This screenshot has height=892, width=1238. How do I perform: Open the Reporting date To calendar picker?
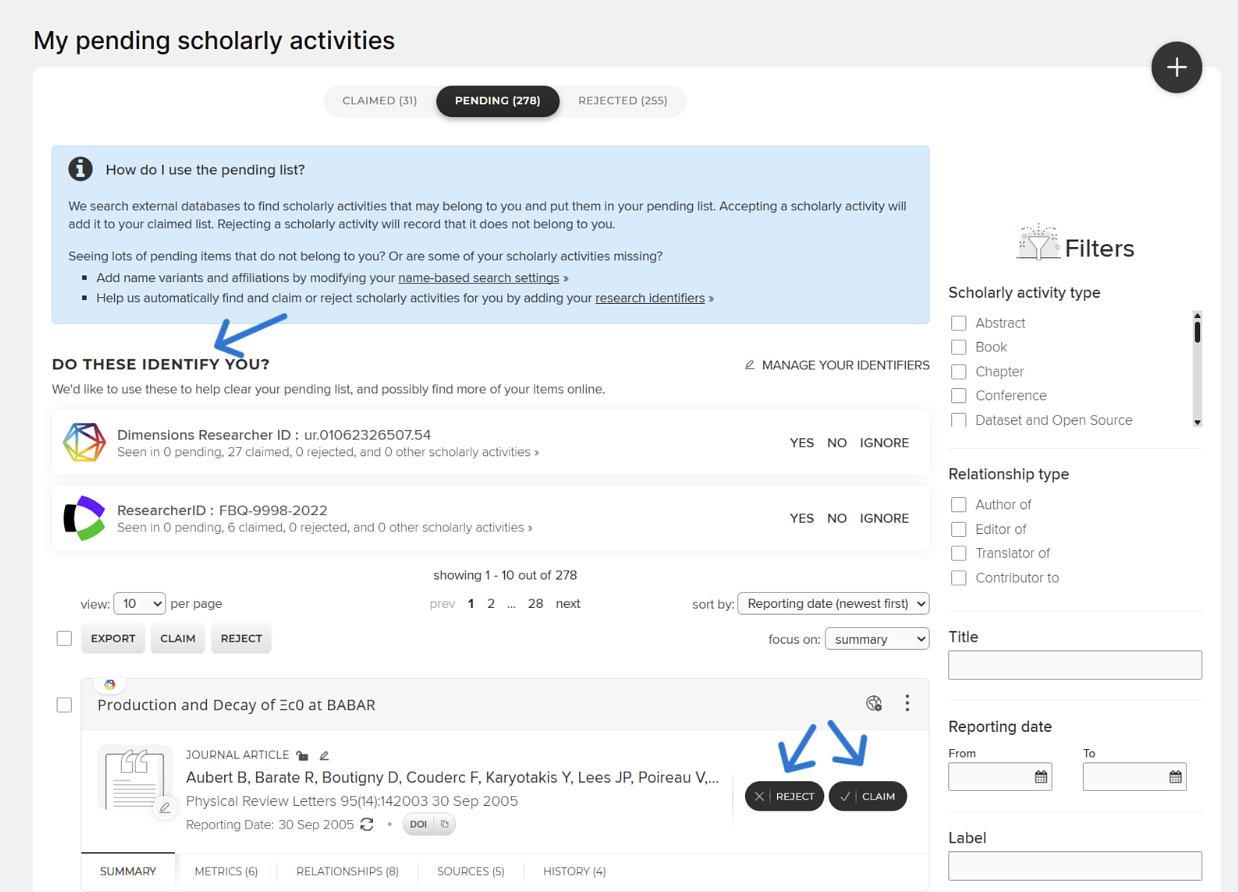(x=1175, y=776)
